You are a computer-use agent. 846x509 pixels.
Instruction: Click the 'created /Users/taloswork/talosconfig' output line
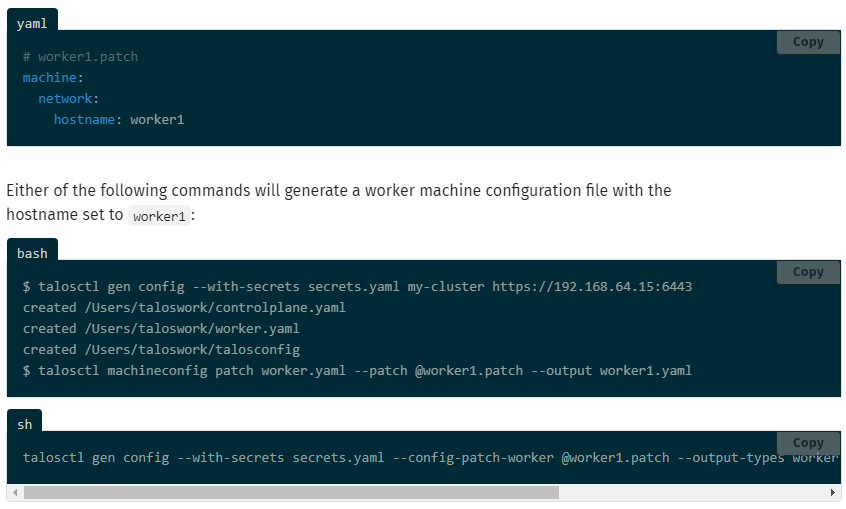tap(161, 350)
